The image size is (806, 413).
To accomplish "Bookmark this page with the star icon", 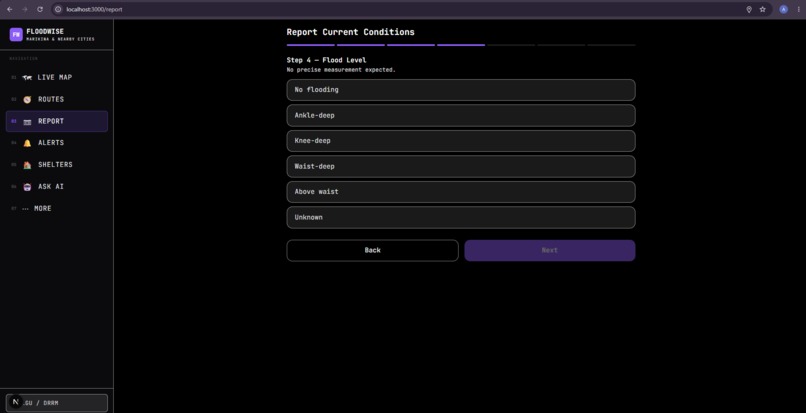I will click(x=763, y=9).
